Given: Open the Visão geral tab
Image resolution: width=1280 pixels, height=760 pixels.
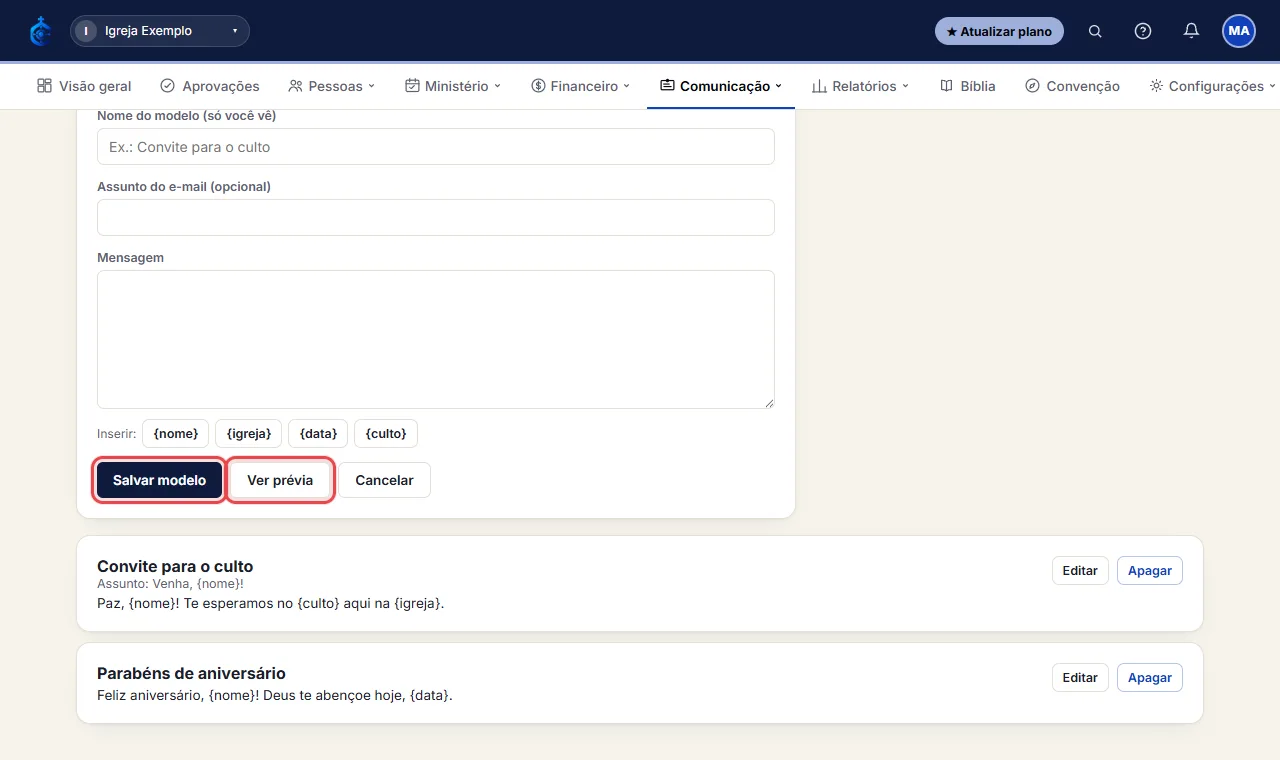Looking at the screenshot, I should point(84,86).
